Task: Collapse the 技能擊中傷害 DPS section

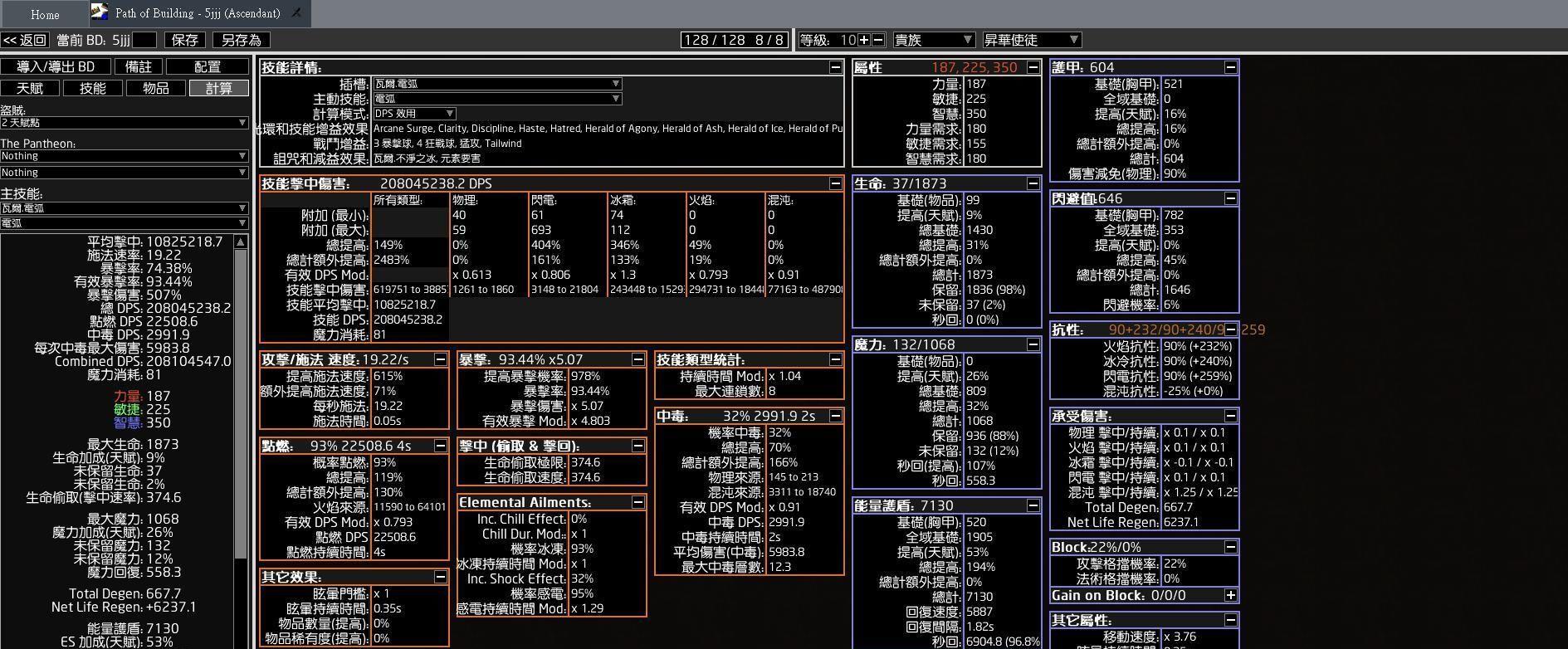Action: coord(835,183)
